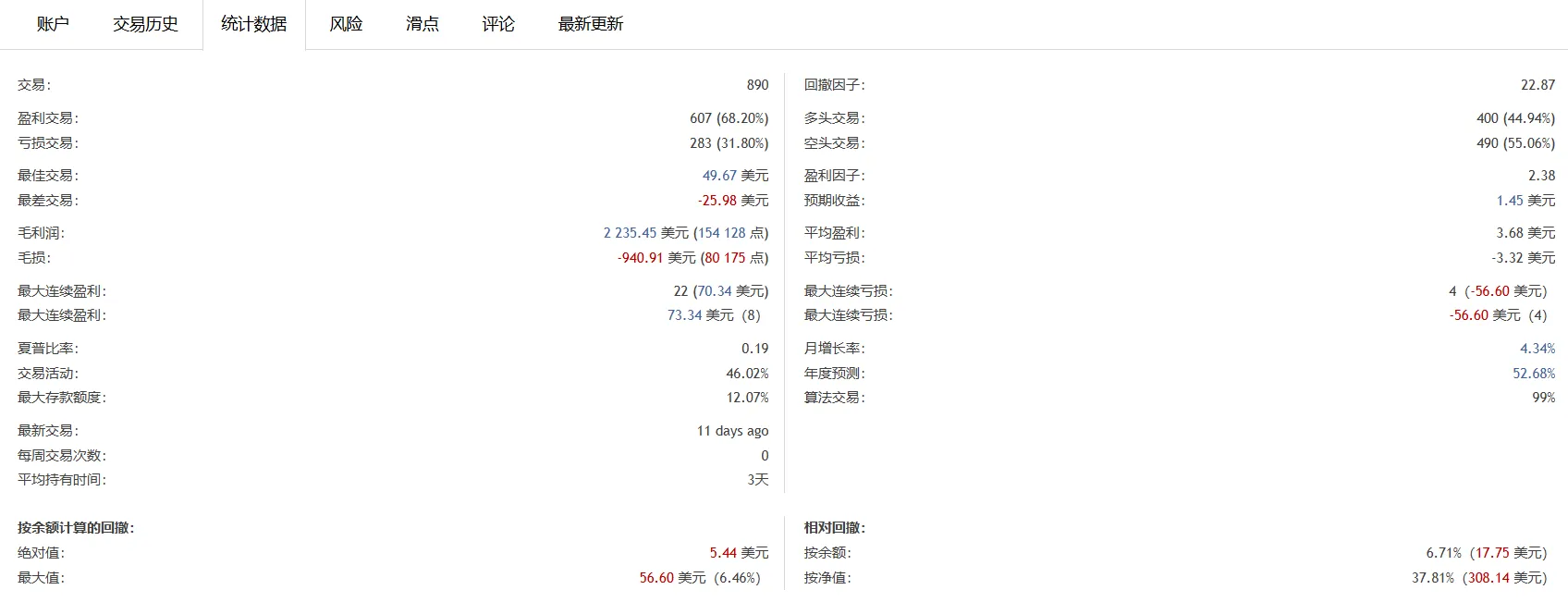Click the best trade value 49.67
The width and height of the screenshot is (1568, 602).
pos(719,176)
